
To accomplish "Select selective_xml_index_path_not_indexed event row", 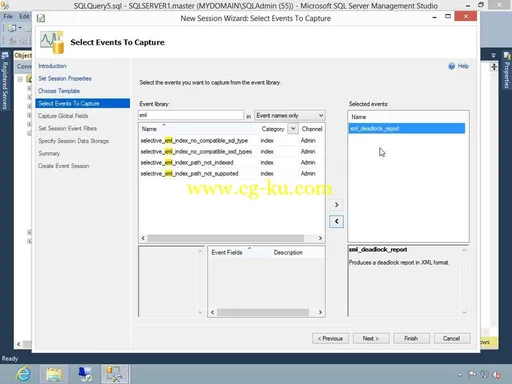I will [232, 162].
